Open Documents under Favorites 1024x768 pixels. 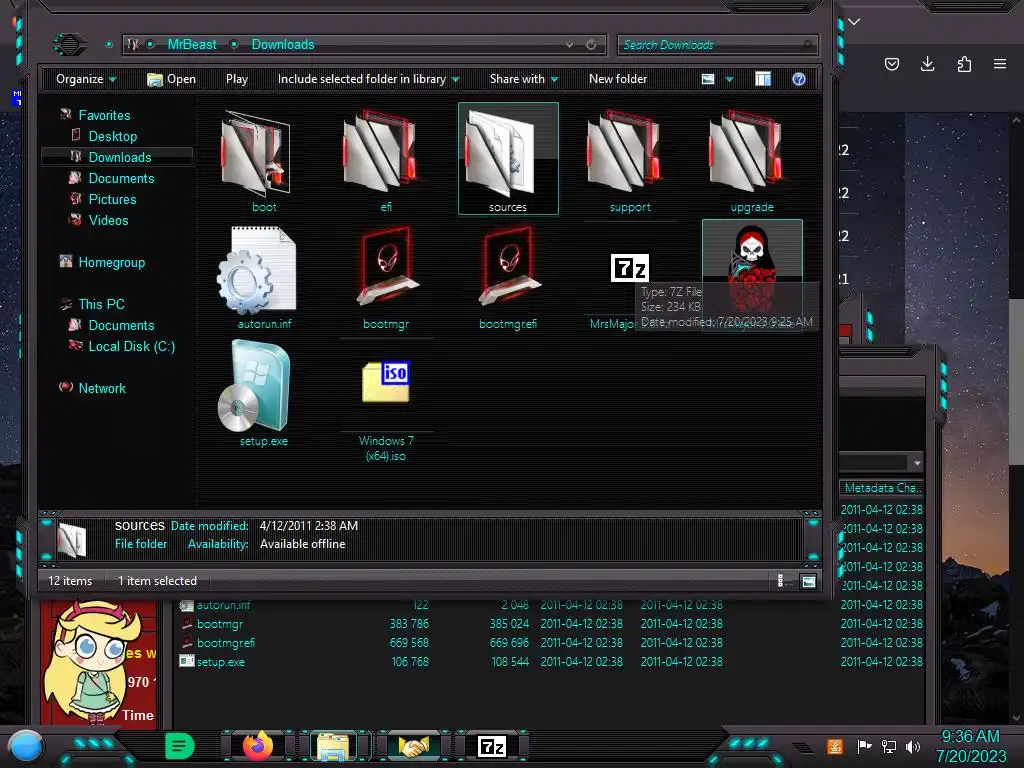coord(121,178)
